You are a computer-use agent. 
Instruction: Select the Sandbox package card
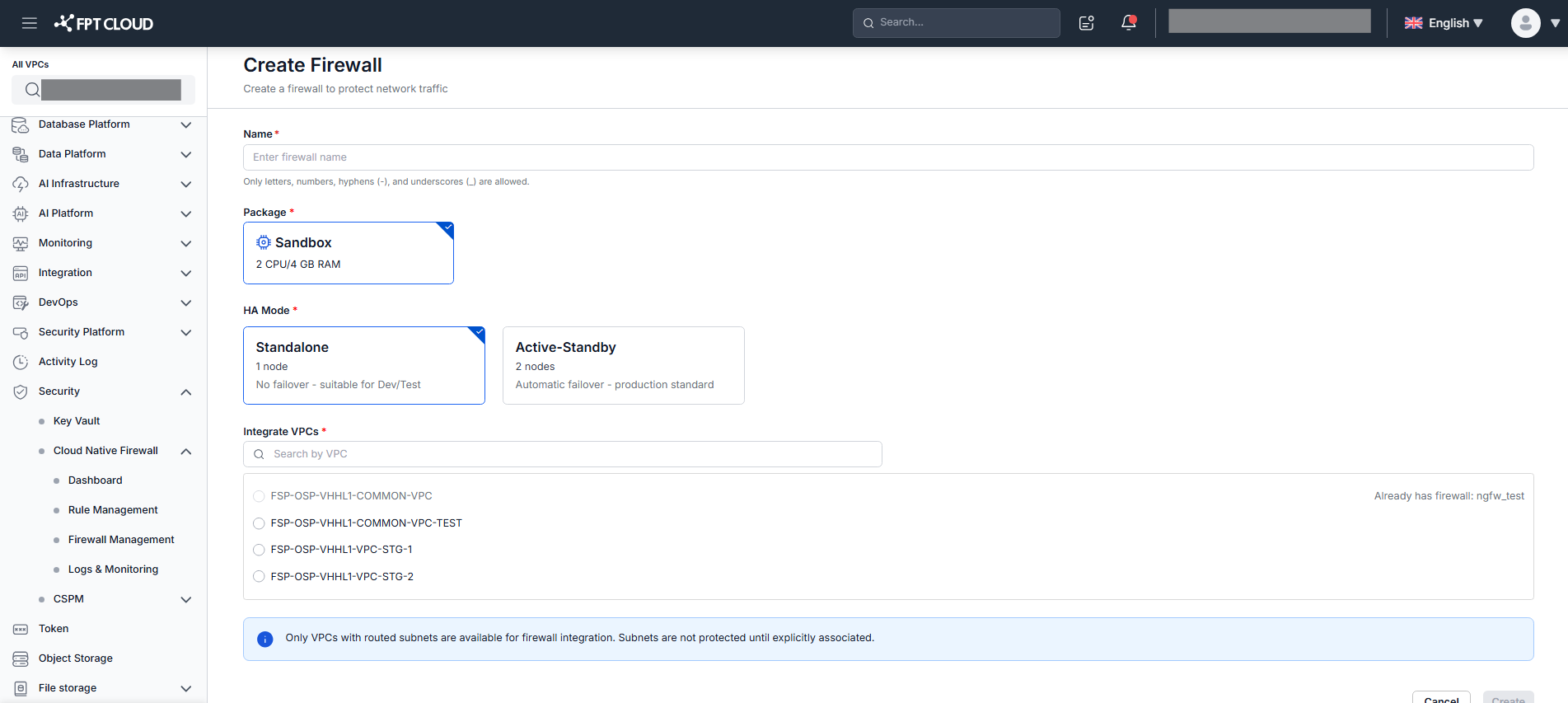pos(349,253)
